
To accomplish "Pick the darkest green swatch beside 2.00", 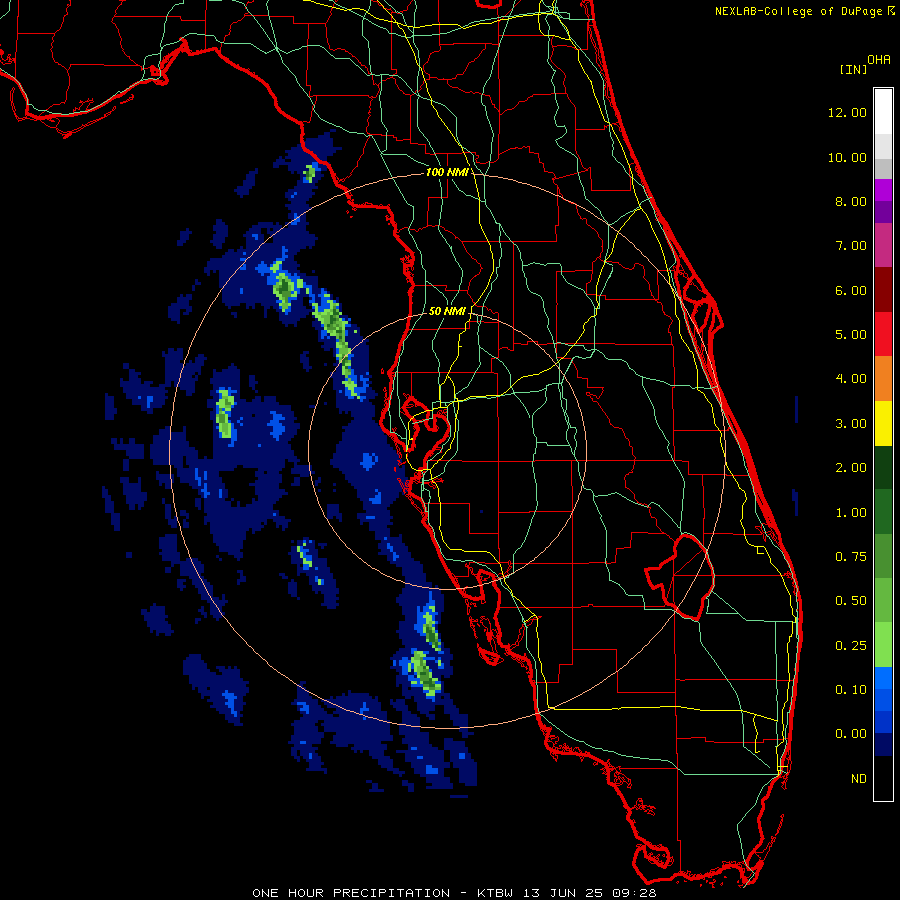I will point(883,468).
